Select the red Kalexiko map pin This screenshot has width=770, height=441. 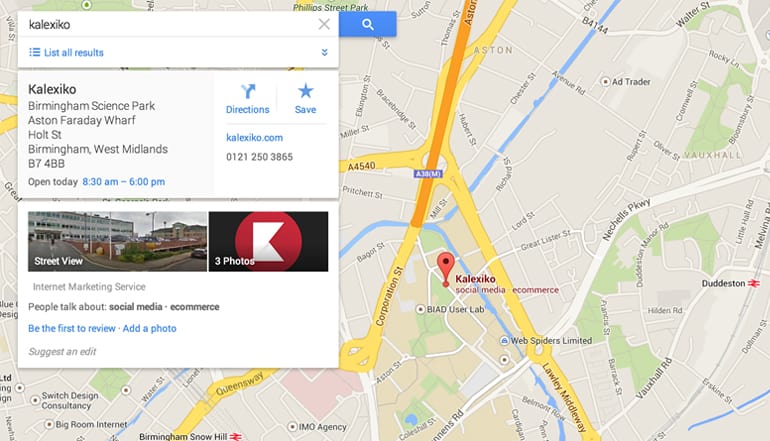445,269
